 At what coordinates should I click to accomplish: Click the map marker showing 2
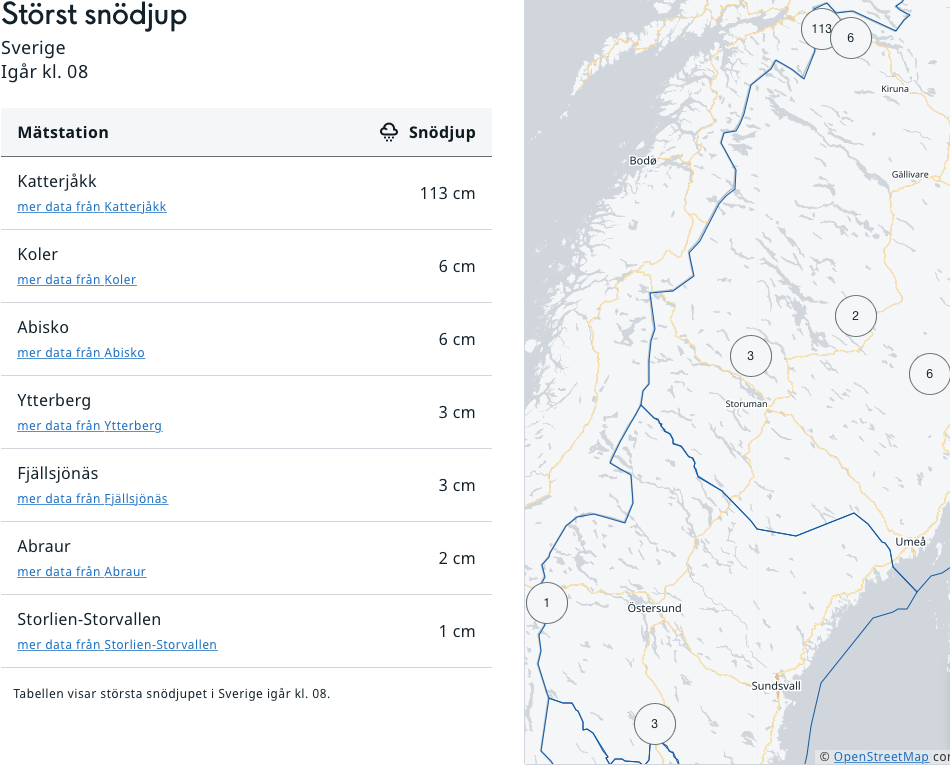click(855, 316)
